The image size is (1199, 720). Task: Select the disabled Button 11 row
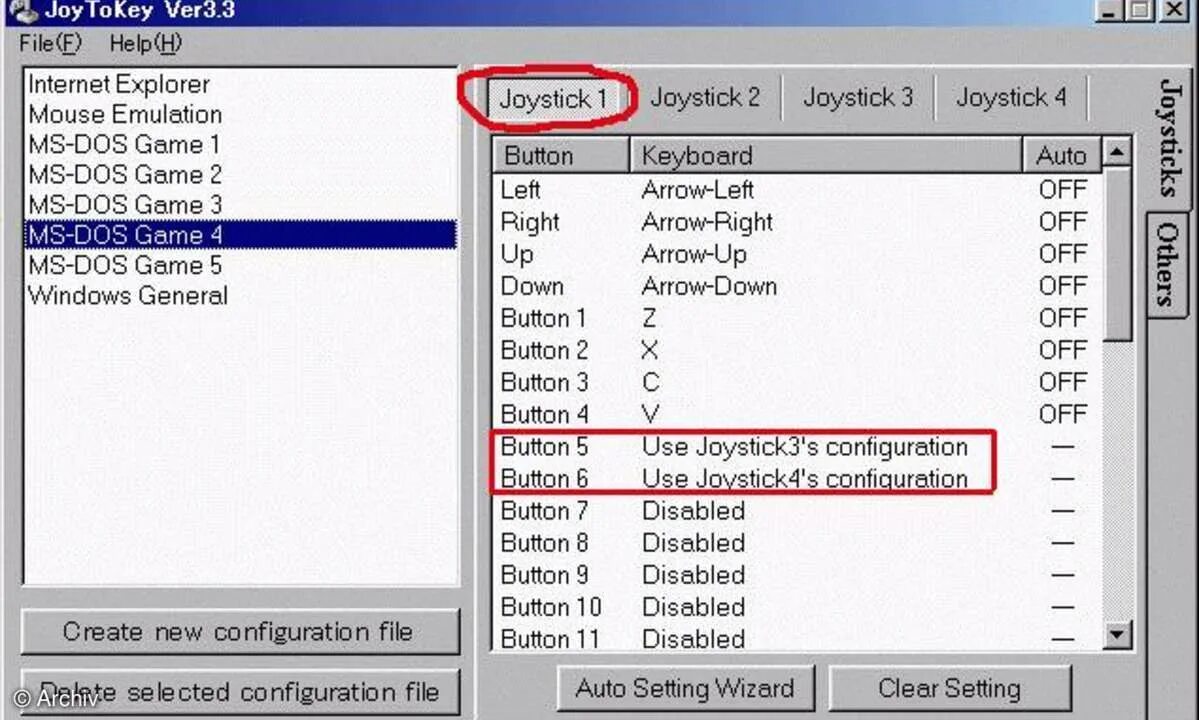[x=797, y=638]
